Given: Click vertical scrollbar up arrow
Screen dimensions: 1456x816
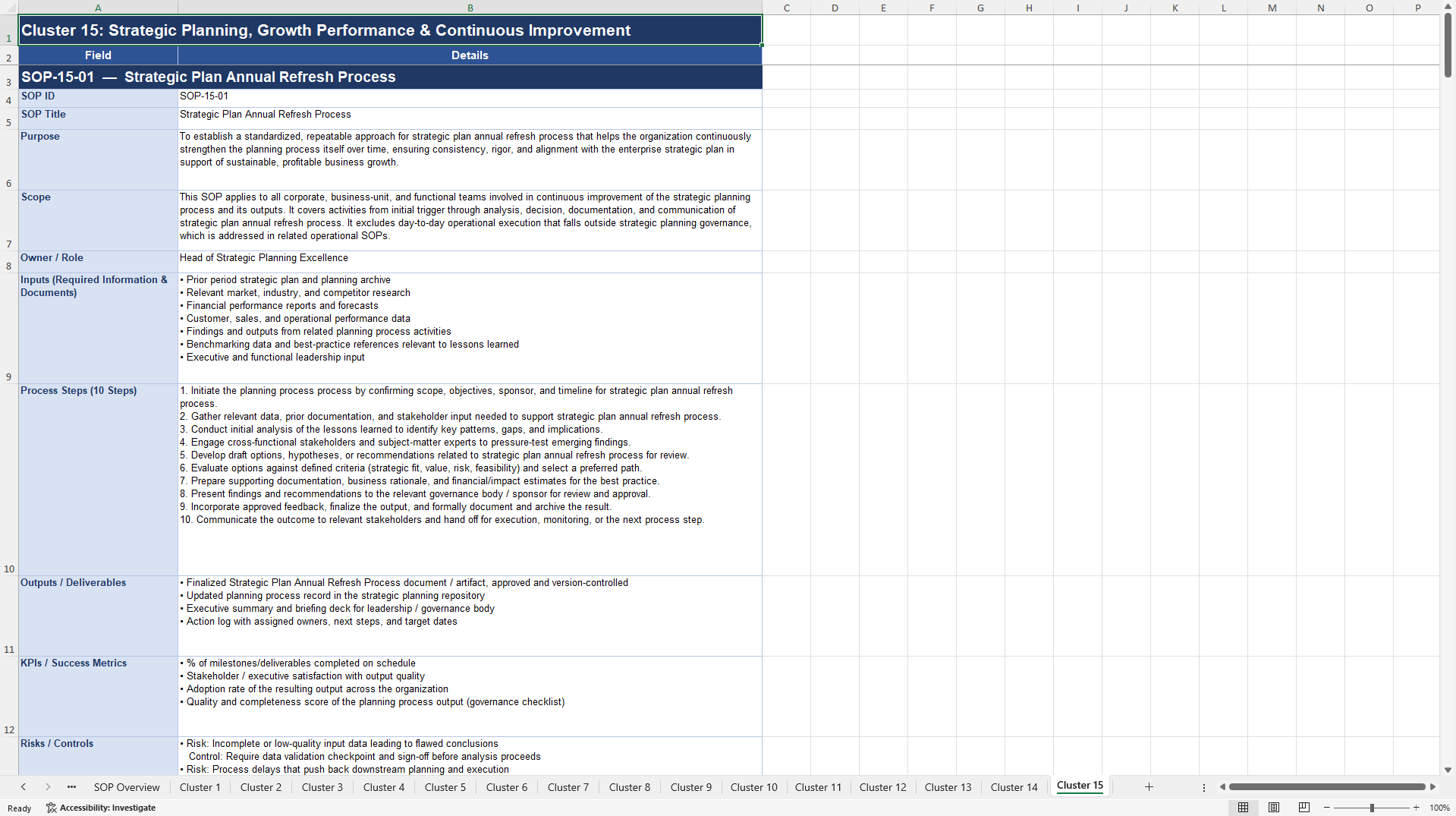Looking at the screenshot, I should pos(1448,7).
